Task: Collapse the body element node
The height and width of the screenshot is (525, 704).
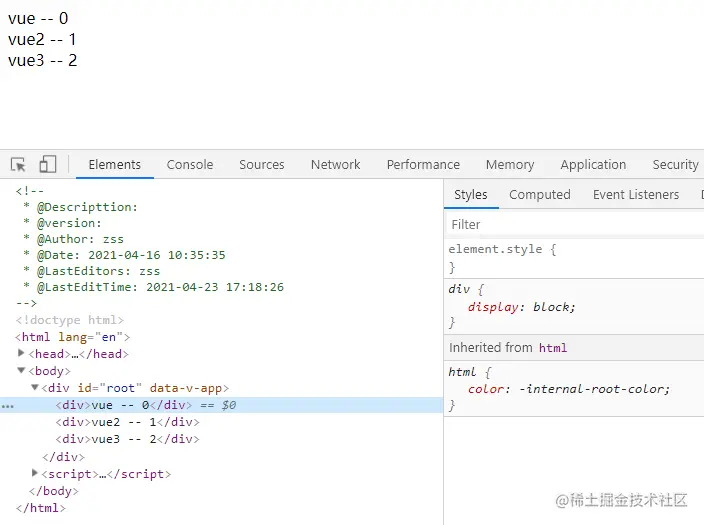Action: (22, 371)
